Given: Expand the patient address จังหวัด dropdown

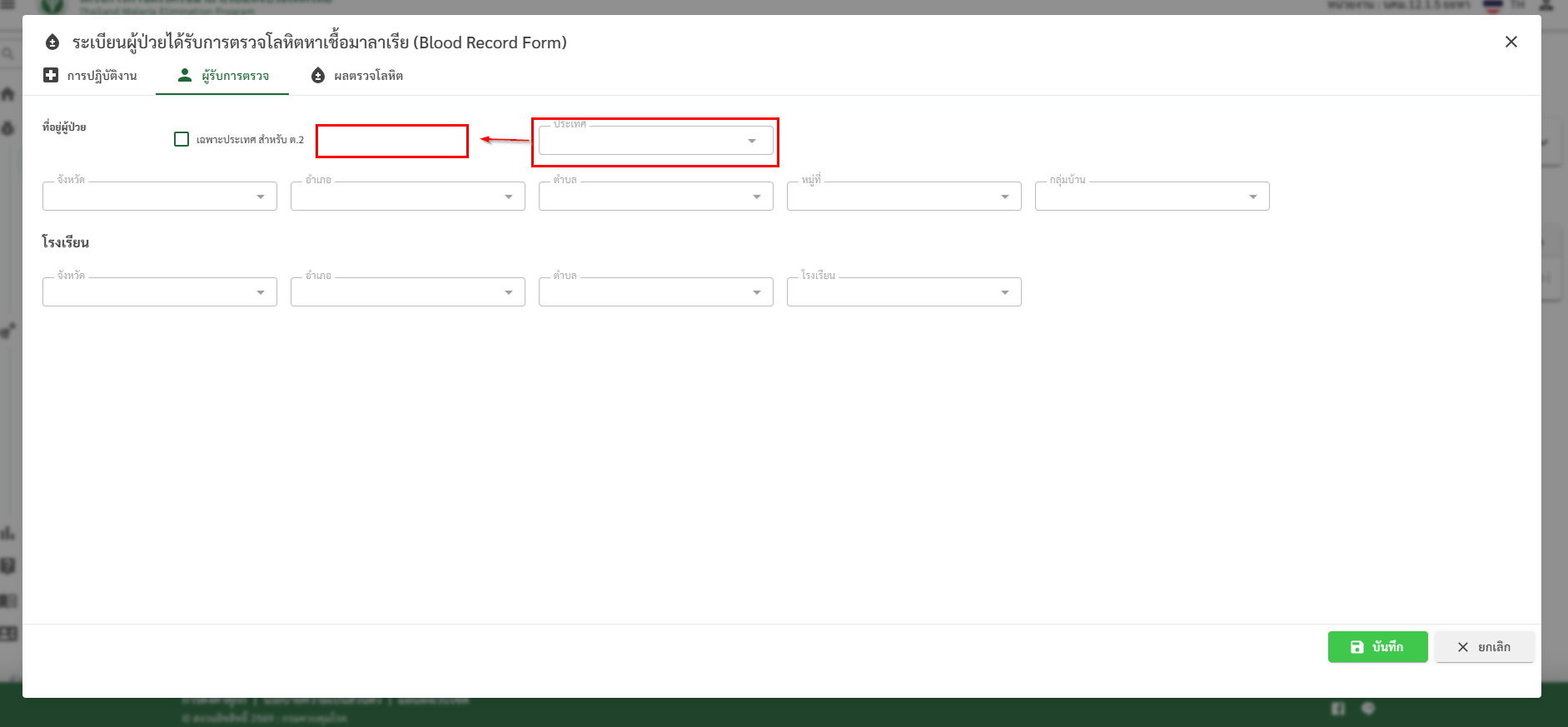Looking at the screenshot, I should 159,197.
